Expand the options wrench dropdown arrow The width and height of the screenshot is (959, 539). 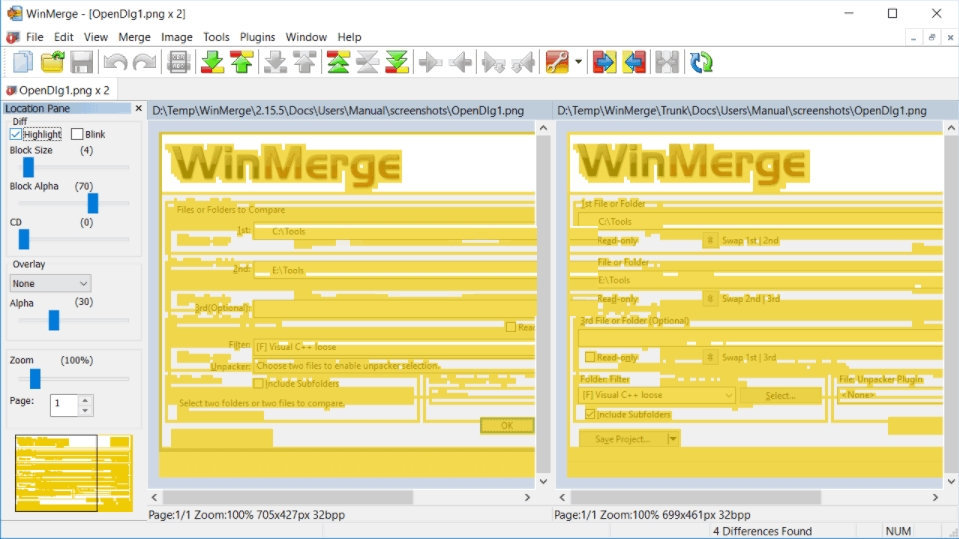click(x=578, y=62)
